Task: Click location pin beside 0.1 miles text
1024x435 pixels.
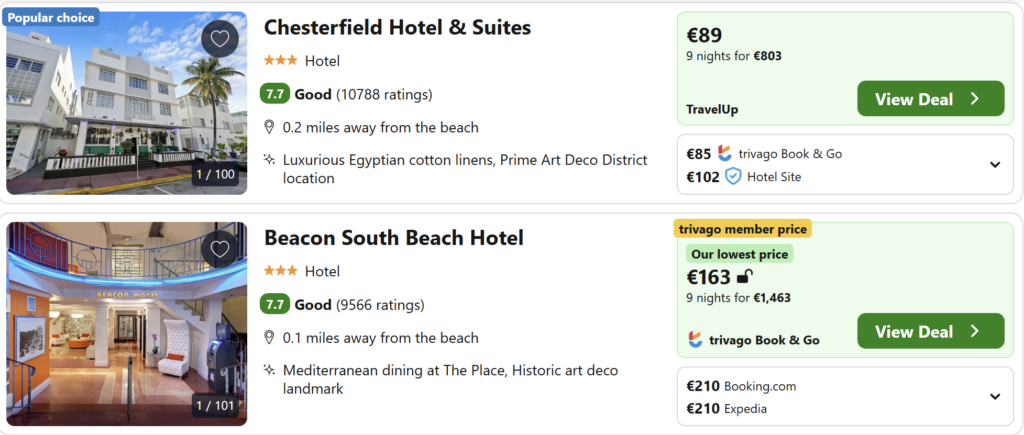Action: [x=269, y=338]
